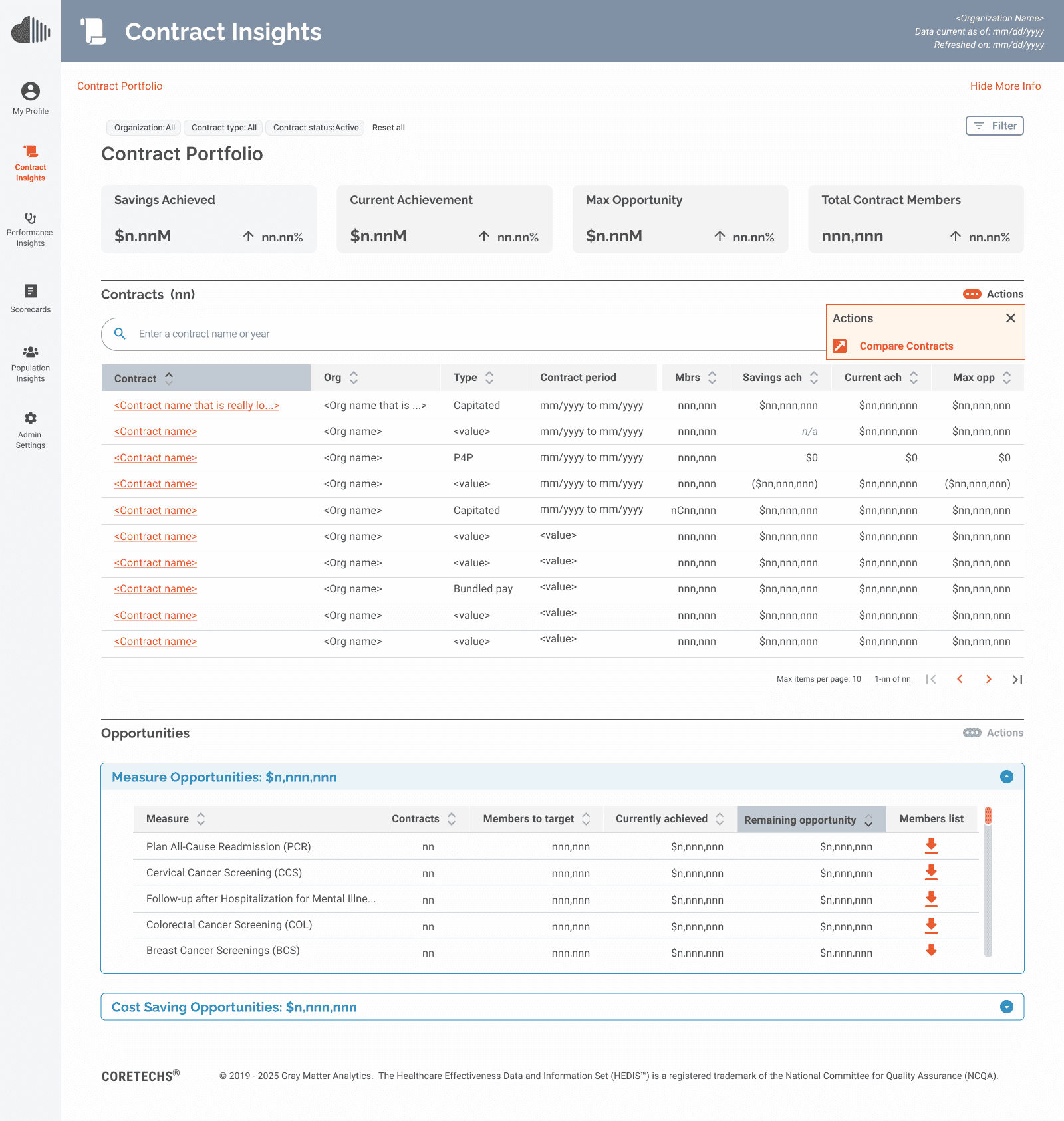Click Max items per page: 10

tap(819, 679)
